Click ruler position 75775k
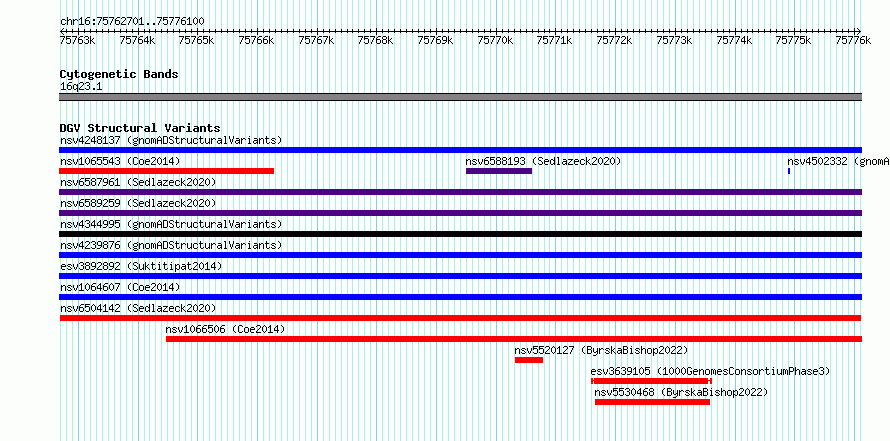Viewport: 890px width, 441px height. tap(794, 40)
